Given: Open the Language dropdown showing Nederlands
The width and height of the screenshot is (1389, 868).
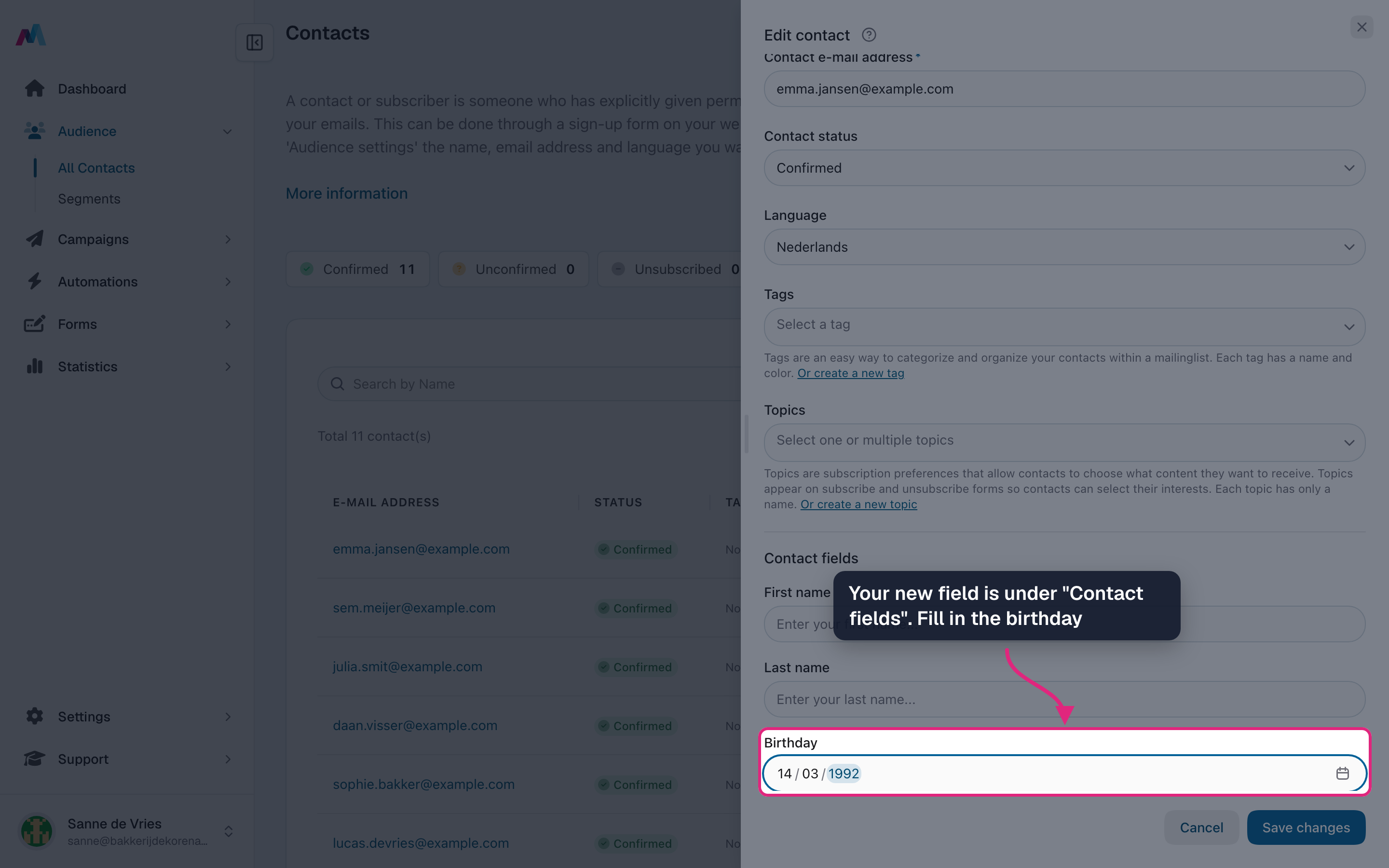Looking at the screenshot, I should tap(1064, 247).
